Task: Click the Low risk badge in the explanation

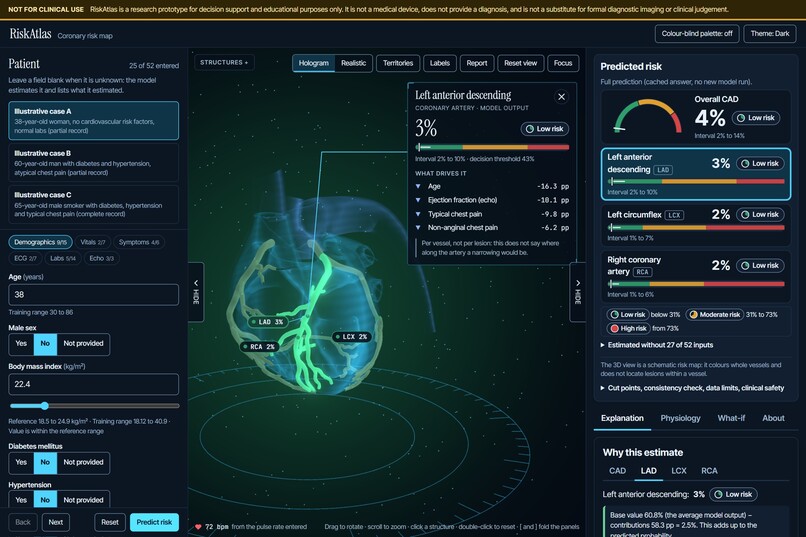Action: (733, 494)
